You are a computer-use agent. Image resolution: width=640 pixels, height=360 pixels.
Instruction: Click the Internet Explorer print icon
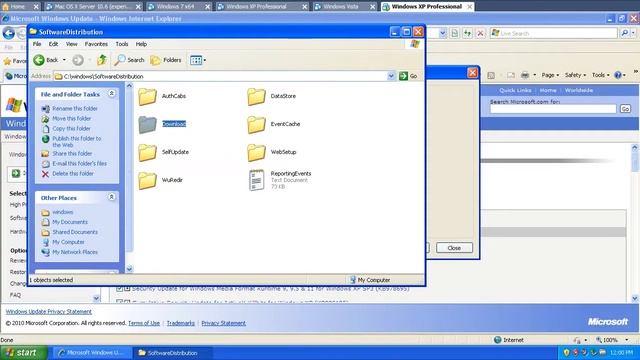[x=525, y=75]
